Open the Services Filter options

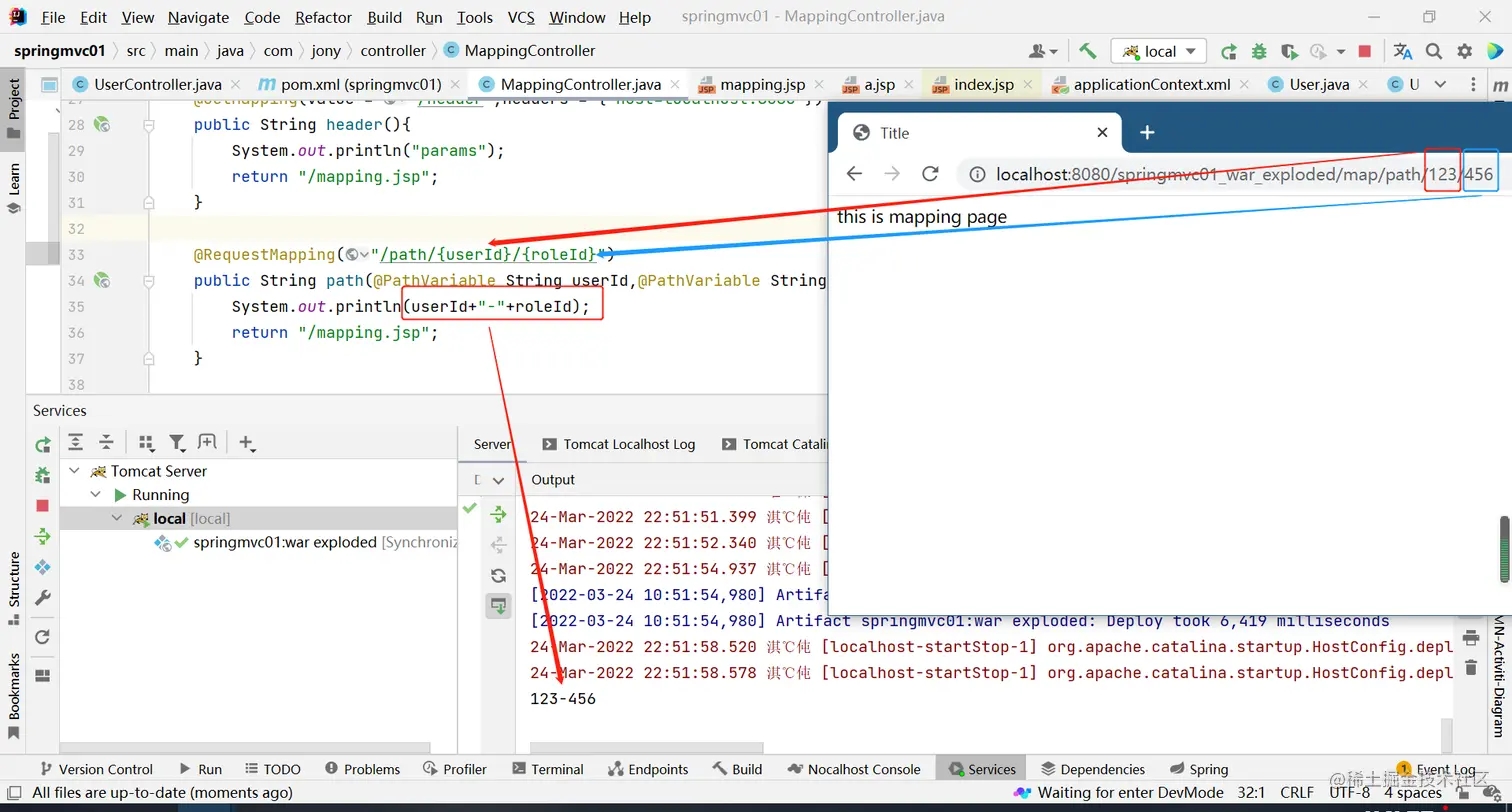point(177,443)
